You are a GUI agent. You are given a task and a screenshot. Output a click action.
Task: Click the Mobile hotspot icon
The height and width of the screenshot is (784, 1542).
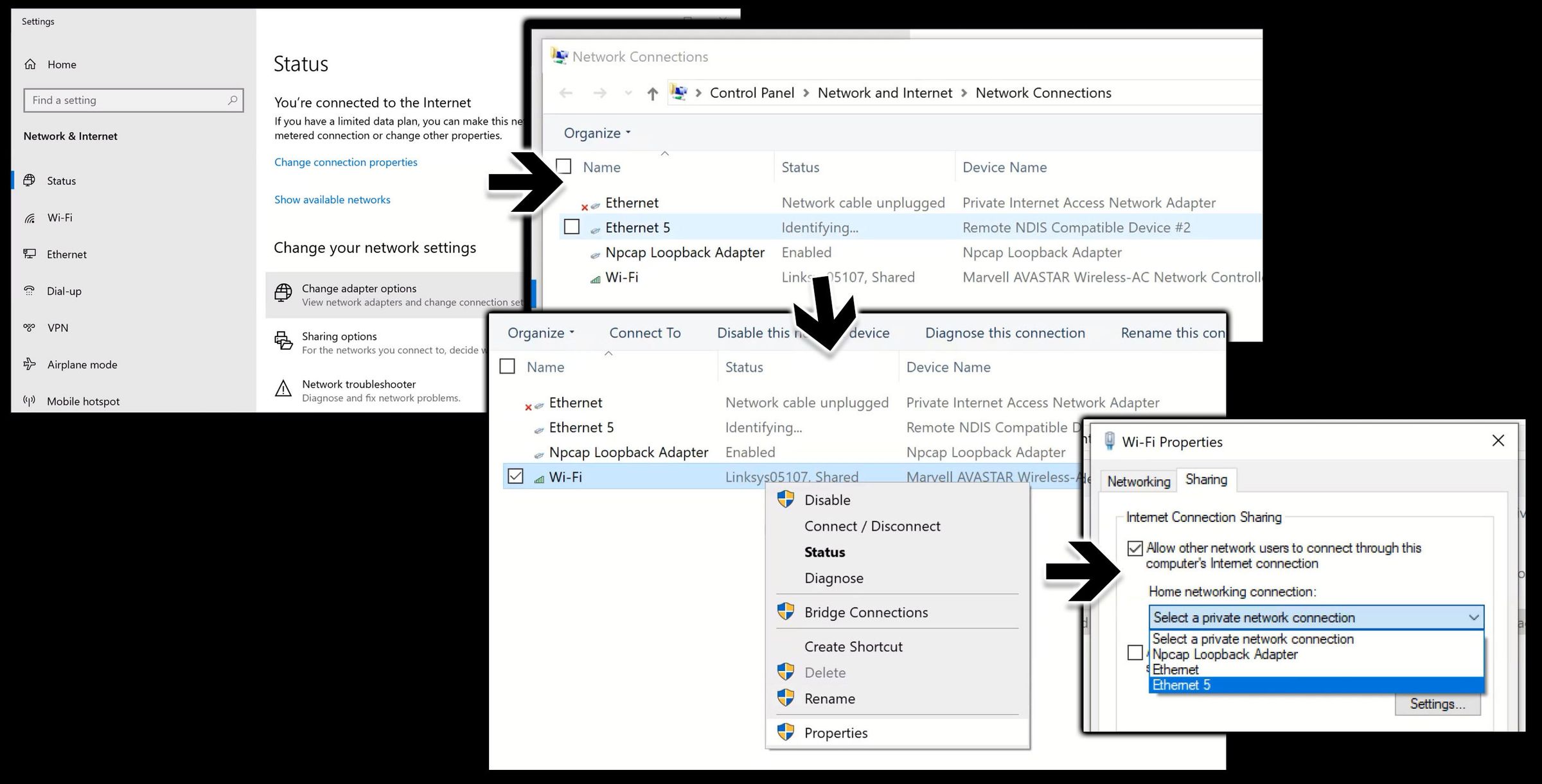[x=30, y=401]
